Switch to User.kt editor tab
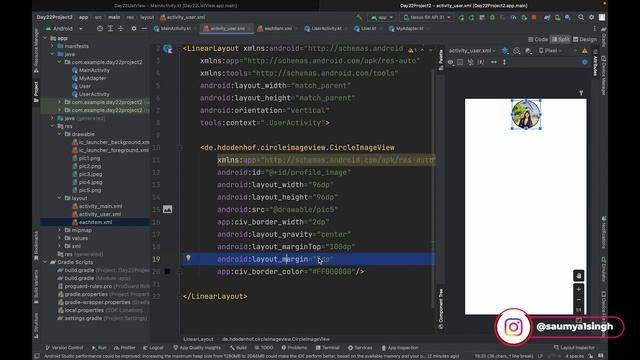The image size is (640, 360). pos(368,29)
